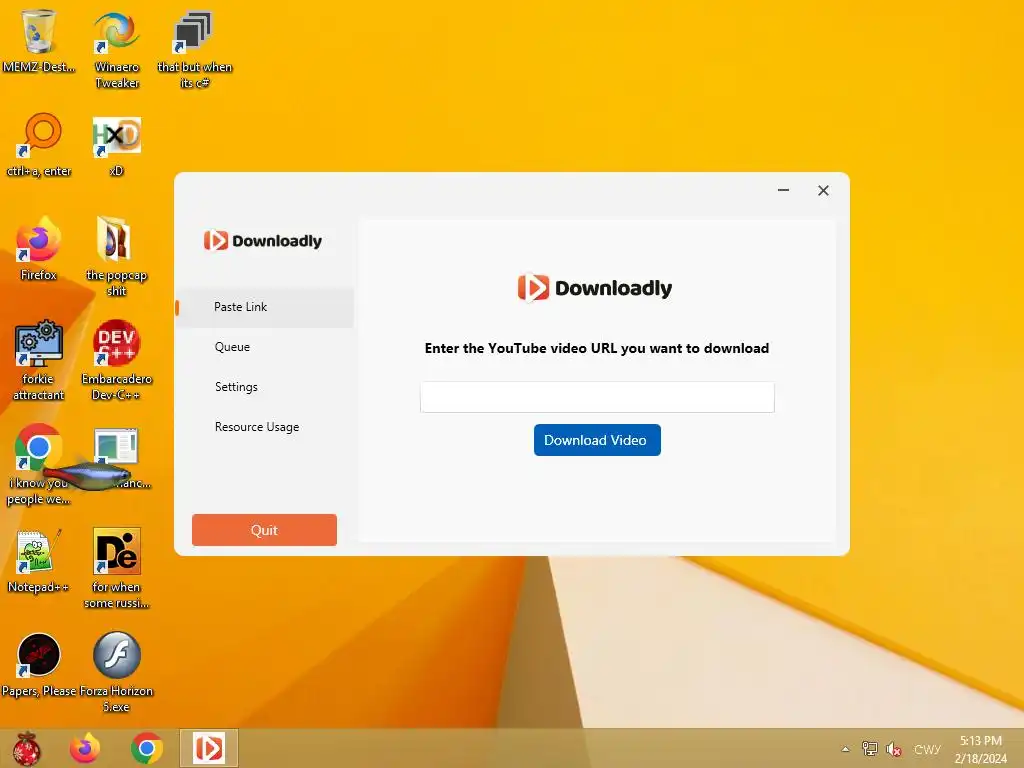Image resolution: width=1024 pixels, height=768 pixels.
Task: Click the Download Video button
Action: 597,440
